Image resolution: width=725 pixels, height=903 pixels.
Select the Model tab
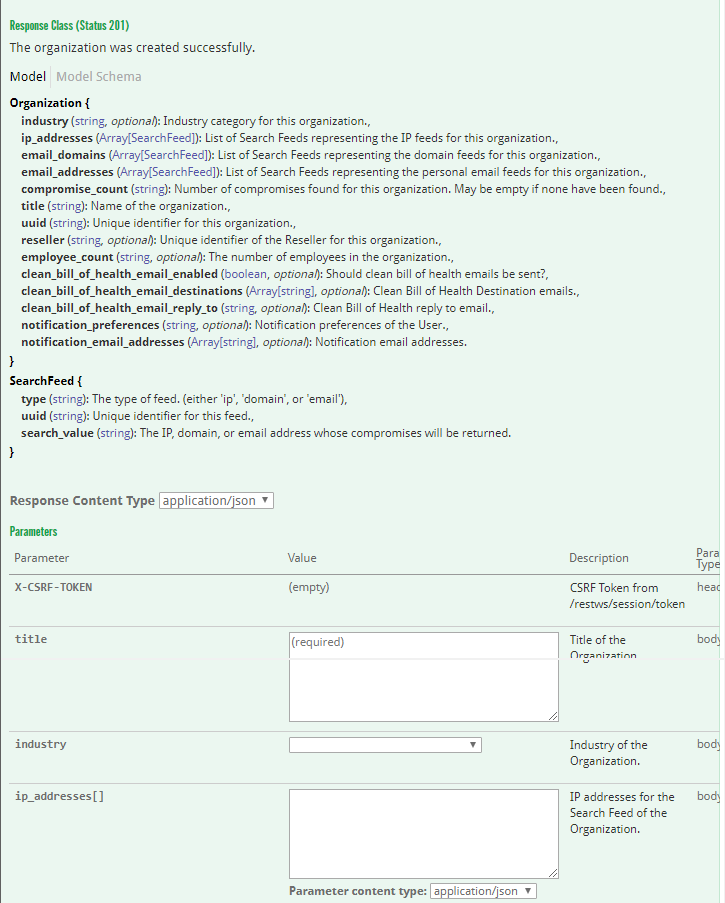click(x=27, y=77)
